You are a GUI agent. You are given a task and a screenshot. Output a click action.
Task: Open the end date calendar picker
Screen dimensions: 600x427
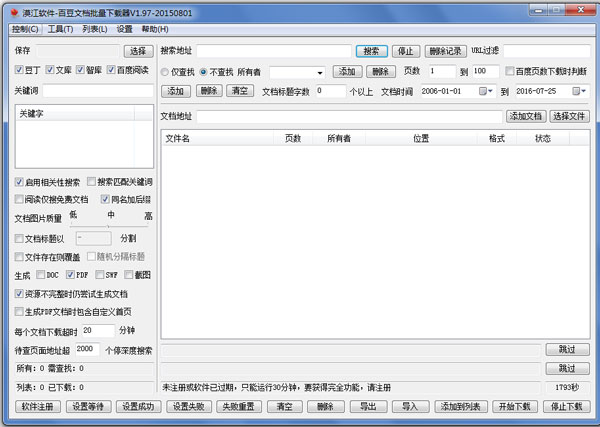click(579, 91)
